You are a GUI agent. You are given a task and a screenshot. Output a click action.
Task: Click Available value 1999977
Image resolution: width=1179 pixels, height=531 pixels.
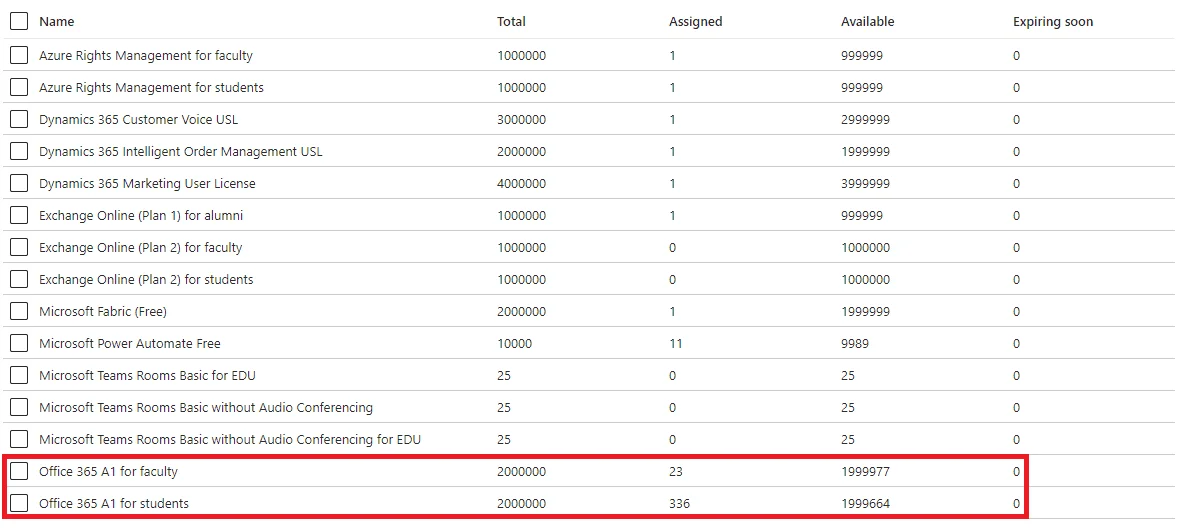865,472
